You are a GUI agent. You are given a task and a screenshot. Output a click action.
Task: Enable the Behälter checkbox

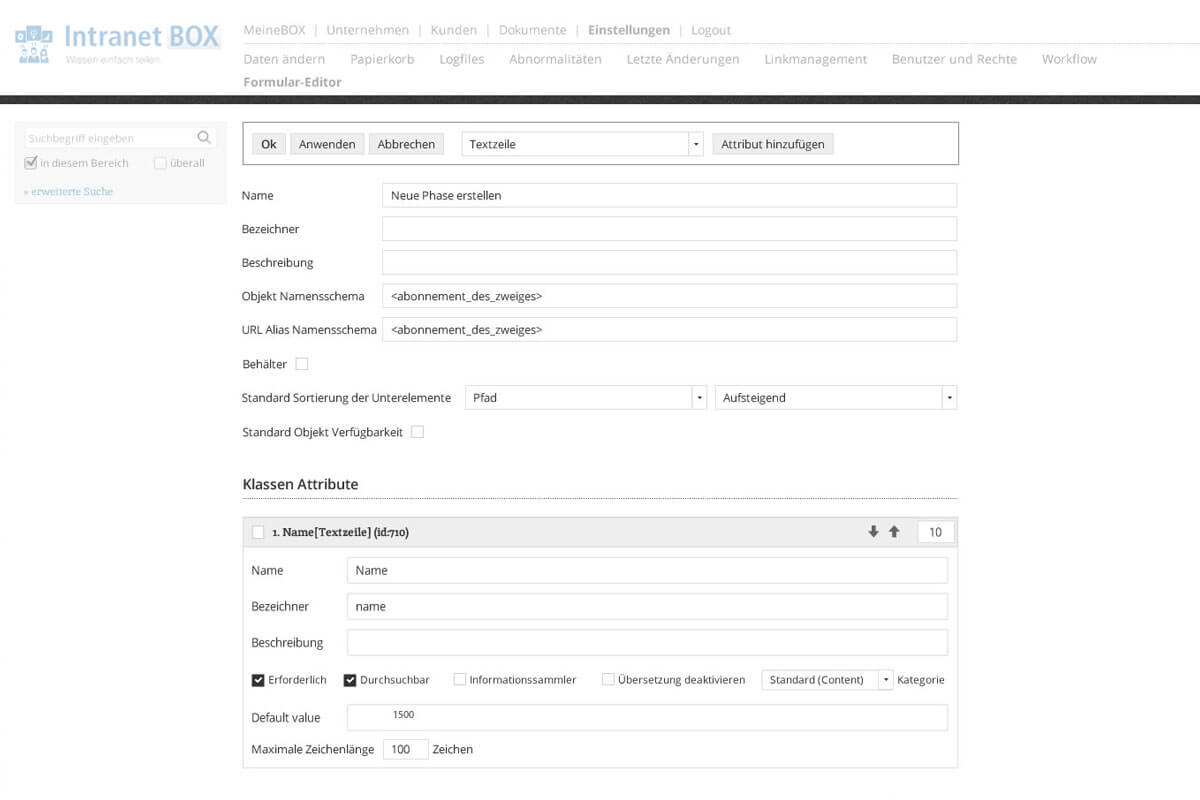(x=302, y=364)
